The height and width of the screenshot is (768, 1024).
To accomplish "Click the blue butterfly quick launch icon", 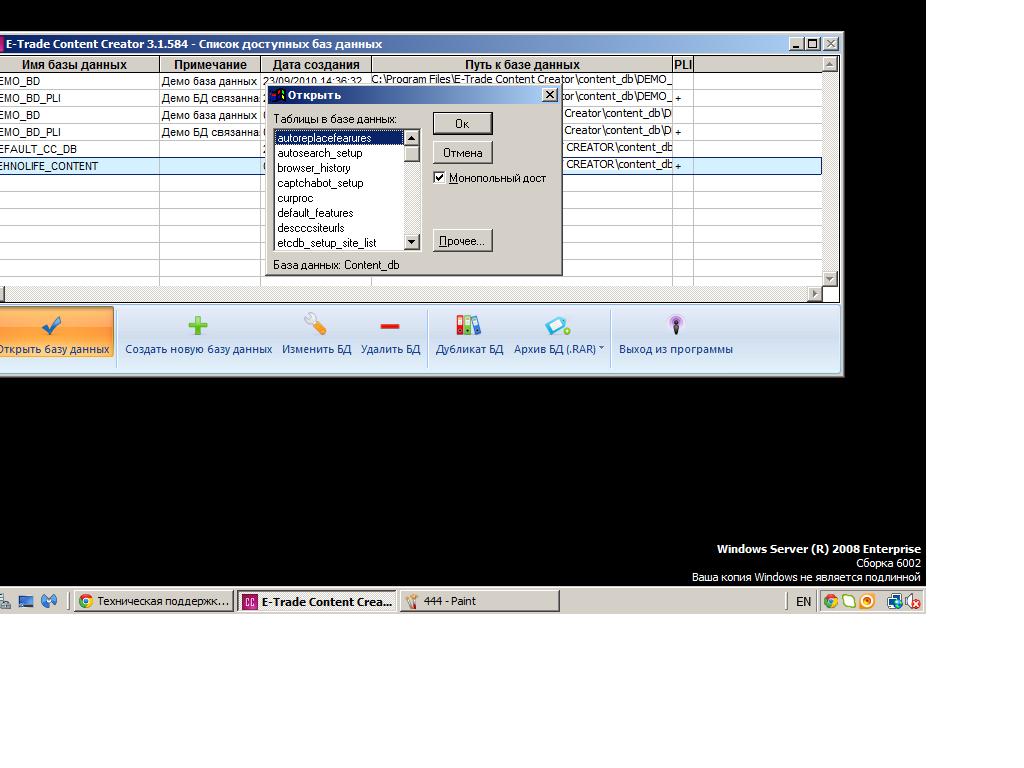I will [49, 601].
